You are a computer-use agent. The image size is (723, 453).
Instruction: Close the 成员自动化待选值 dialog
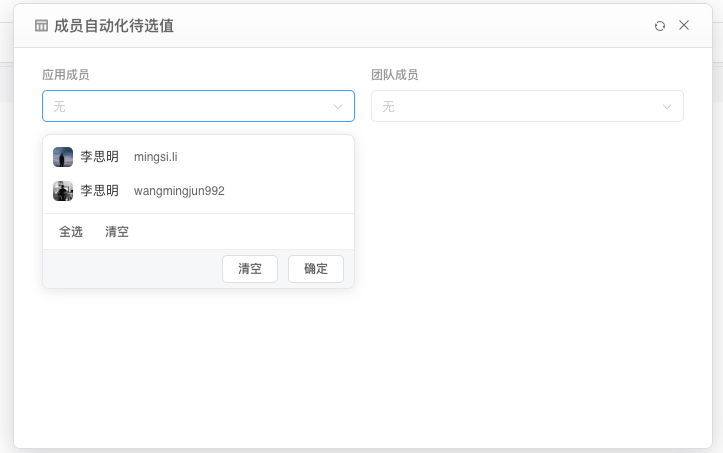684,25
